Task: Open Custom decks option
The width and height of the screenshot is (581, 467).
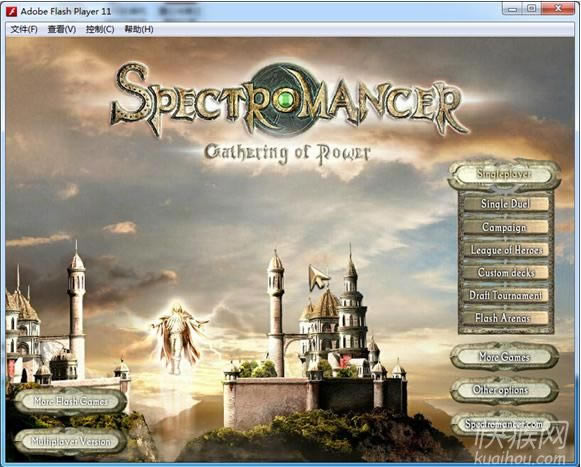Action: coord(506,272)
